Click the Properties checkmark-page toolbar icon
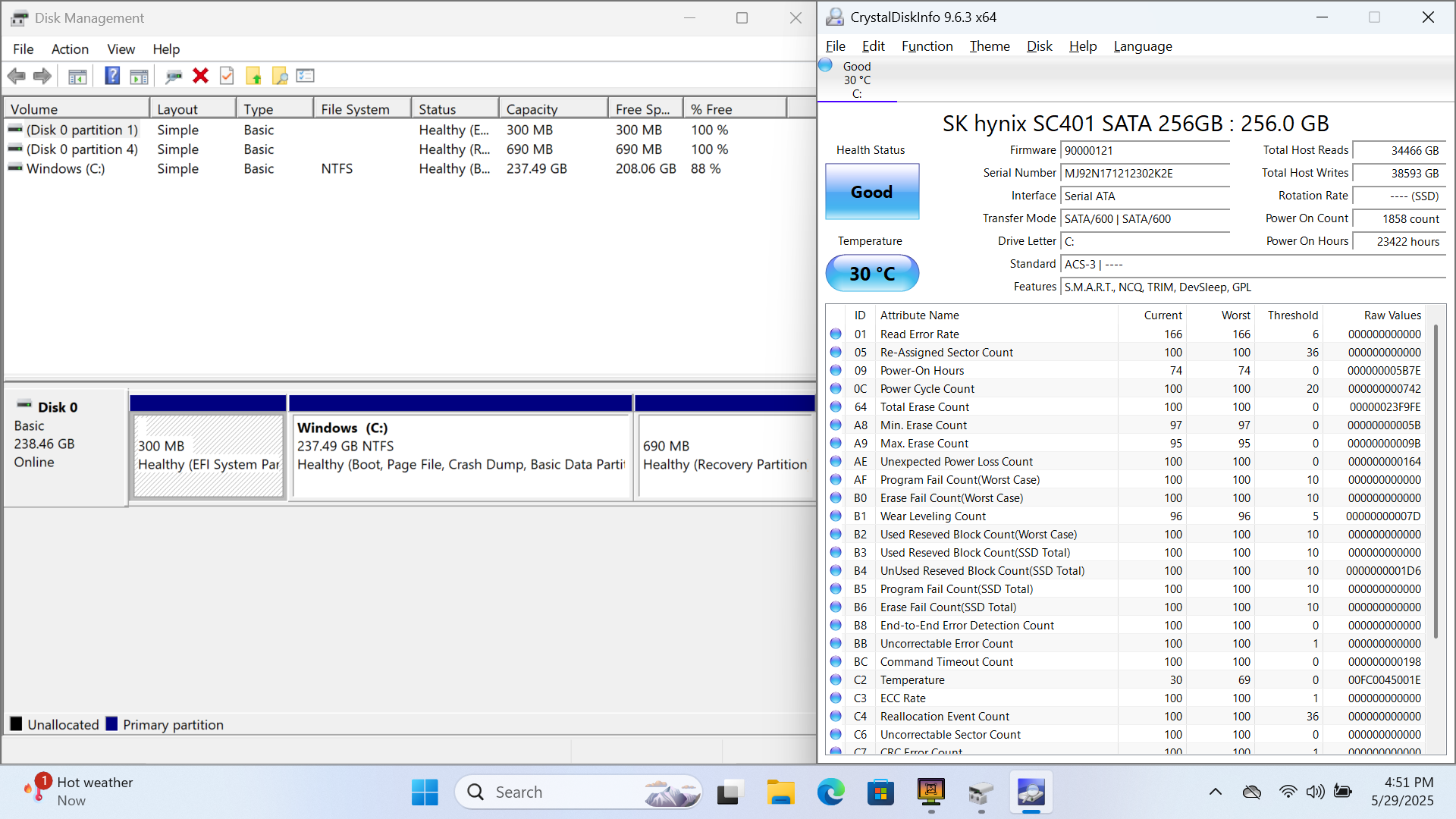 click(x=227, y=76)
